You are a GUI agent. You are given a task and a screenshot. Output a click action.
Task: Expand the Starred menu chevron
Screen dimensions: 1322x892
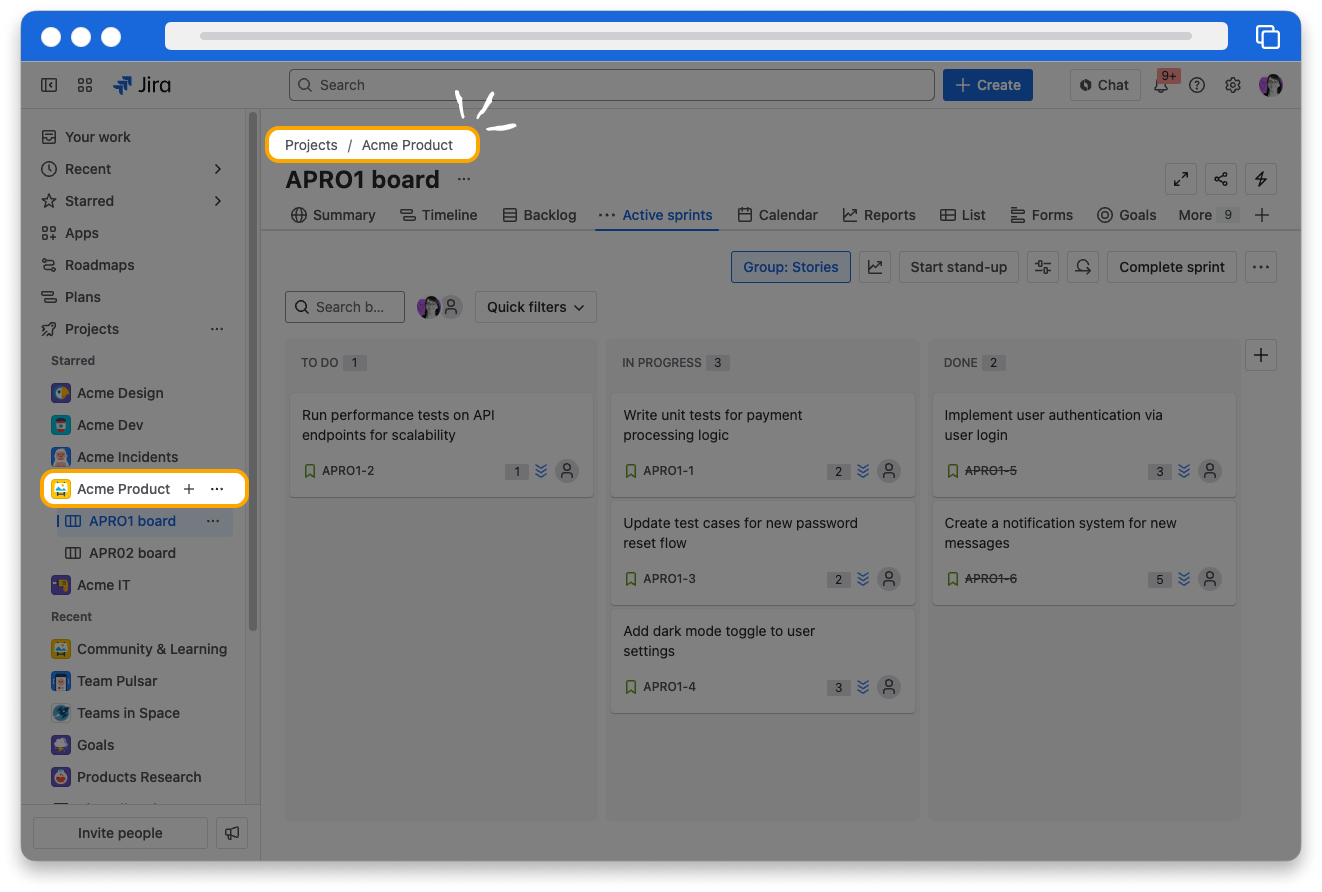[218, 201]
